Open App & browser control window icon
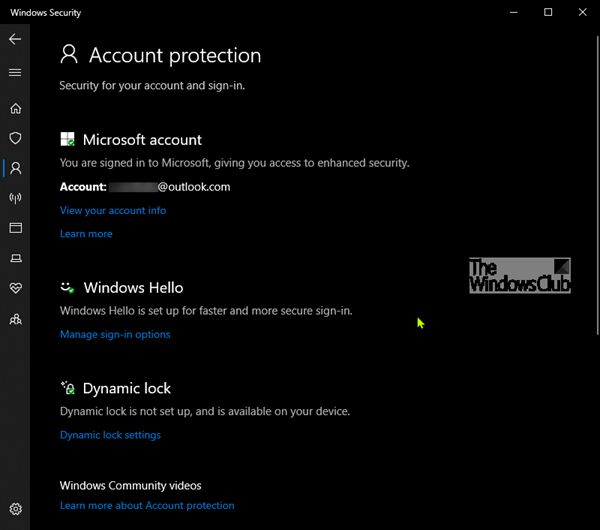600x530 pixels. pyautogui.click(x=16, y=228)
